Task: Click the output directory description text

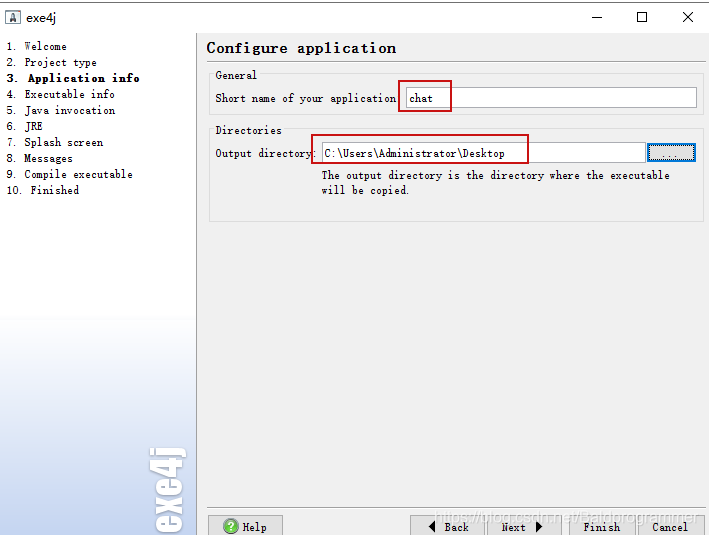Action: tap(496, 183)
